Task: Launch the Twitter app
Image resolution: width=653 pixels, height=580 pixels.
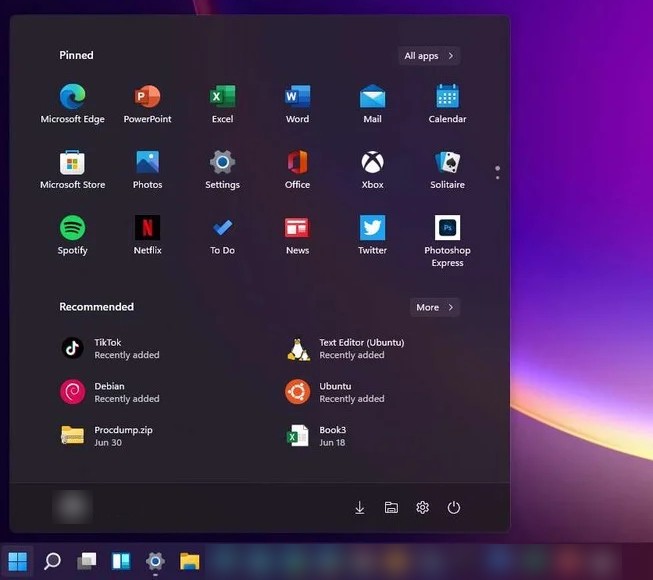Action: coord(372,235)
